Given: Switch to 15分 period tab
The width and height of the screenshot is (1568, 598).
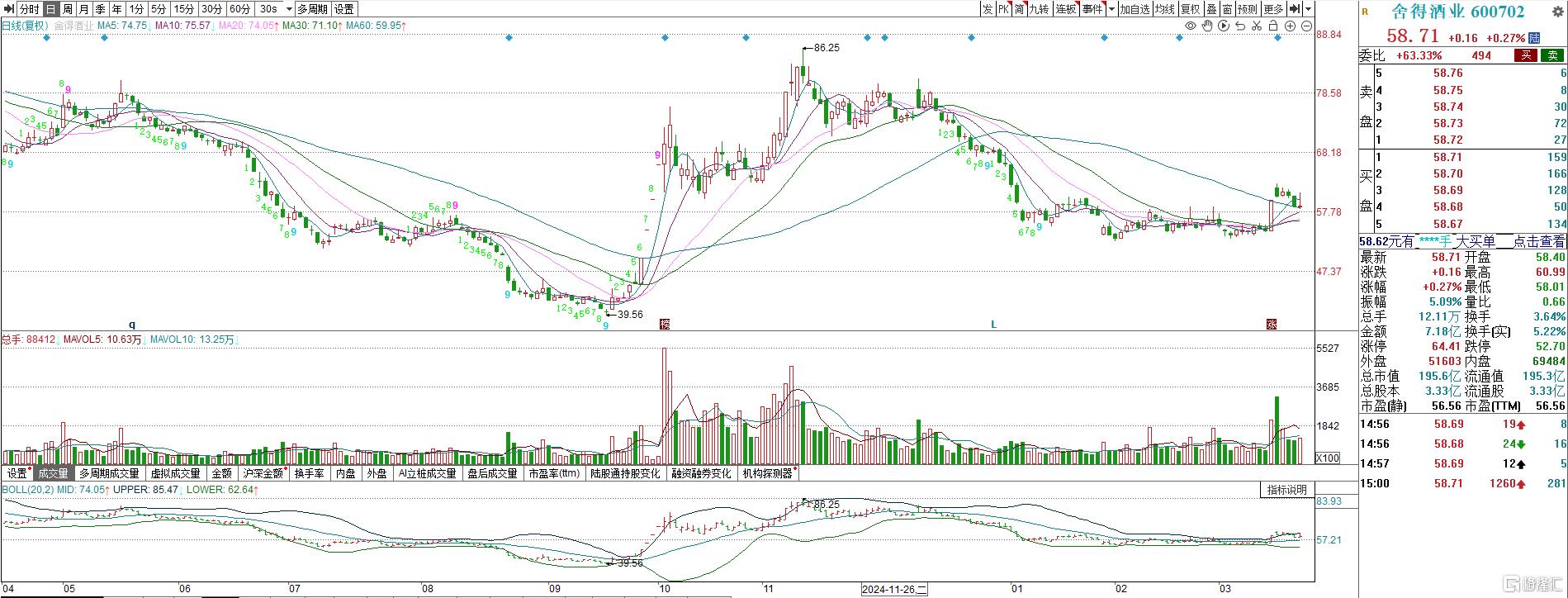Looking at the screenshot, I should pos(184,9).
